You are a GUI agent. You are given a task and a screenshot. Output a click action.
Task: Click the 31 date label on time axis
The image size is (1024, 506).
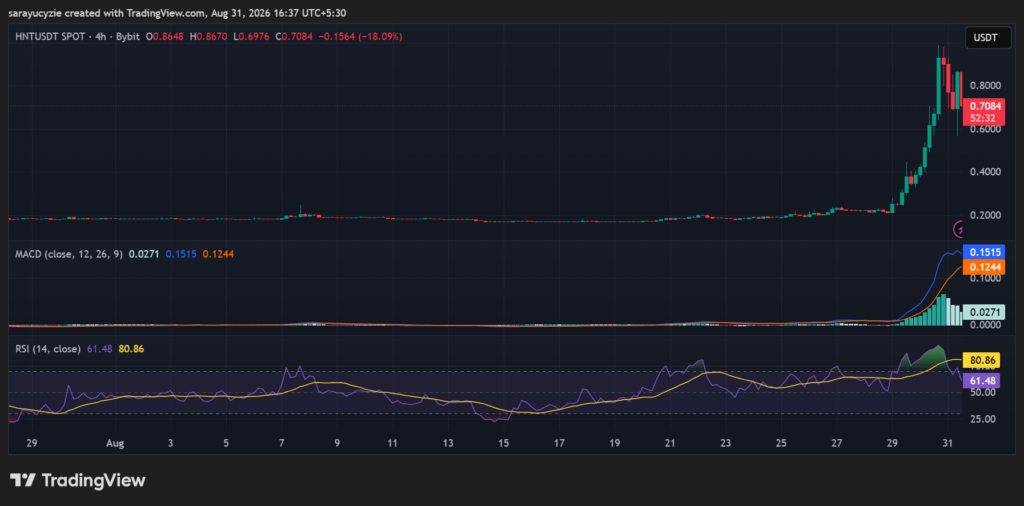click(x=948, y=443)
